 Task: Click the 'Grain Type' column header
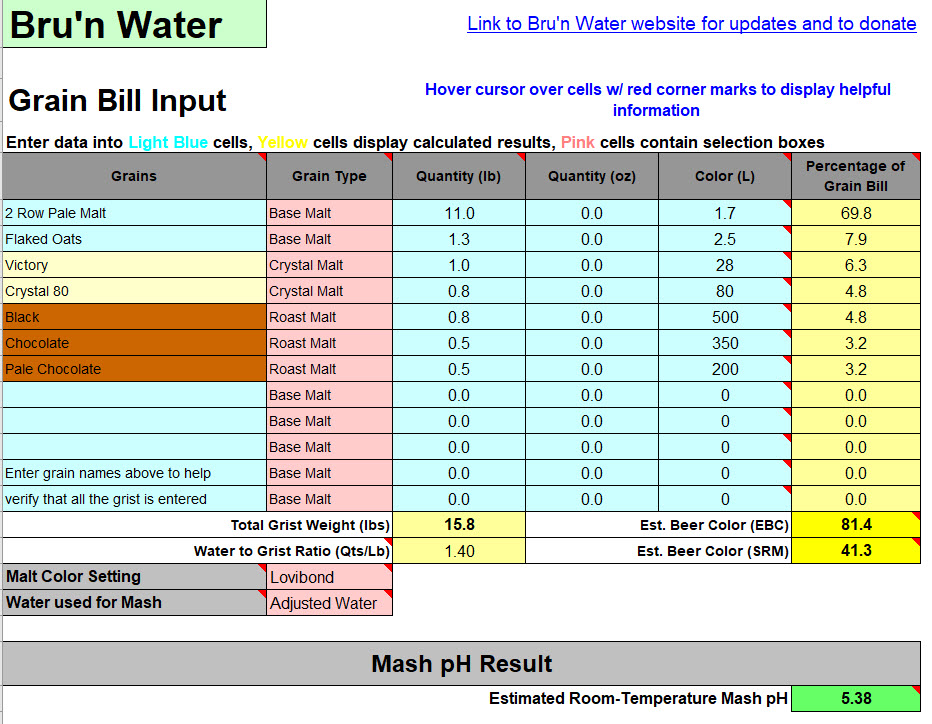point(329,176)
